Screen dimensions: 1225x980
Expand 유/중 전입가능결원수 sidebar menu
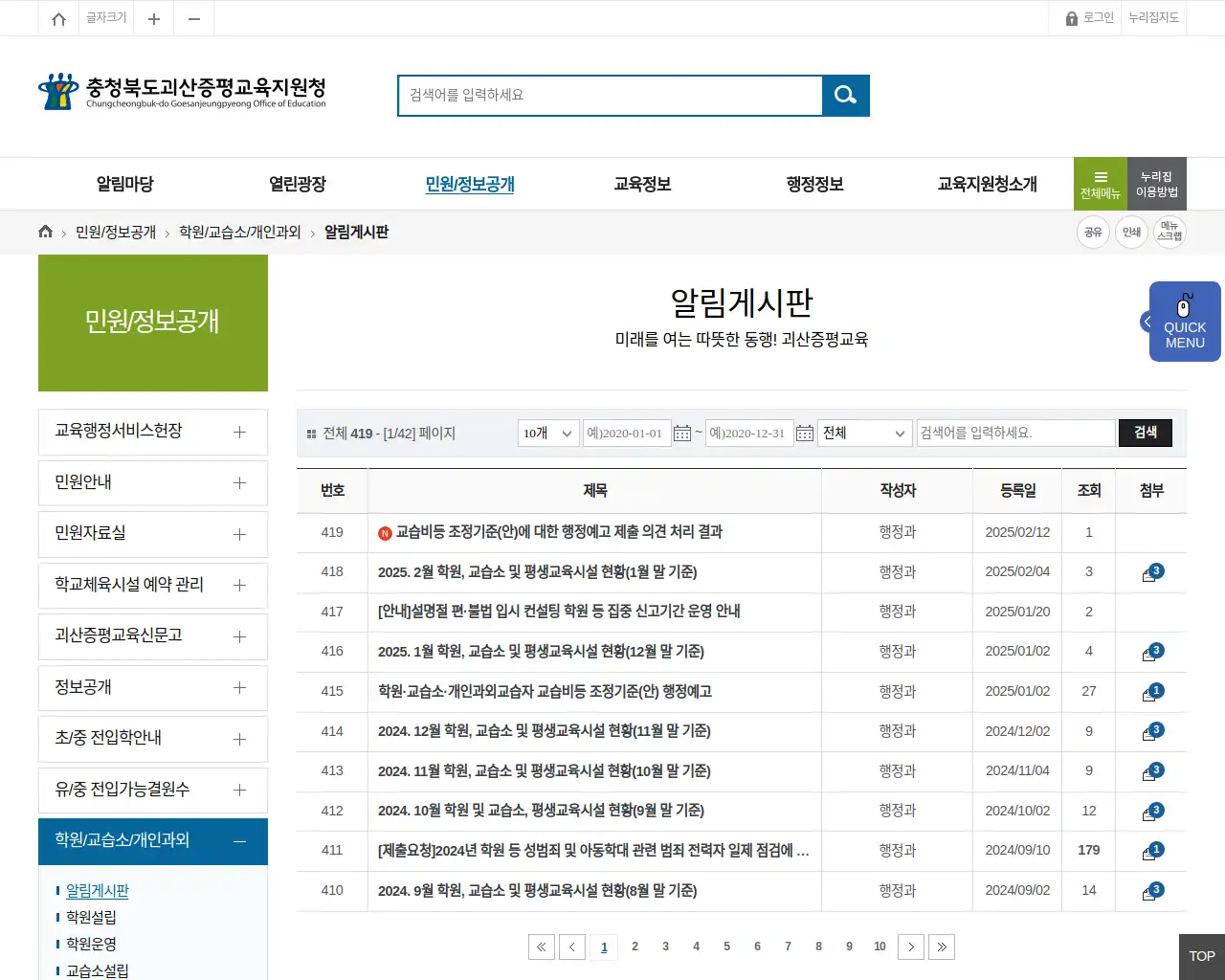pyautogui.click(x=153, y=790)
